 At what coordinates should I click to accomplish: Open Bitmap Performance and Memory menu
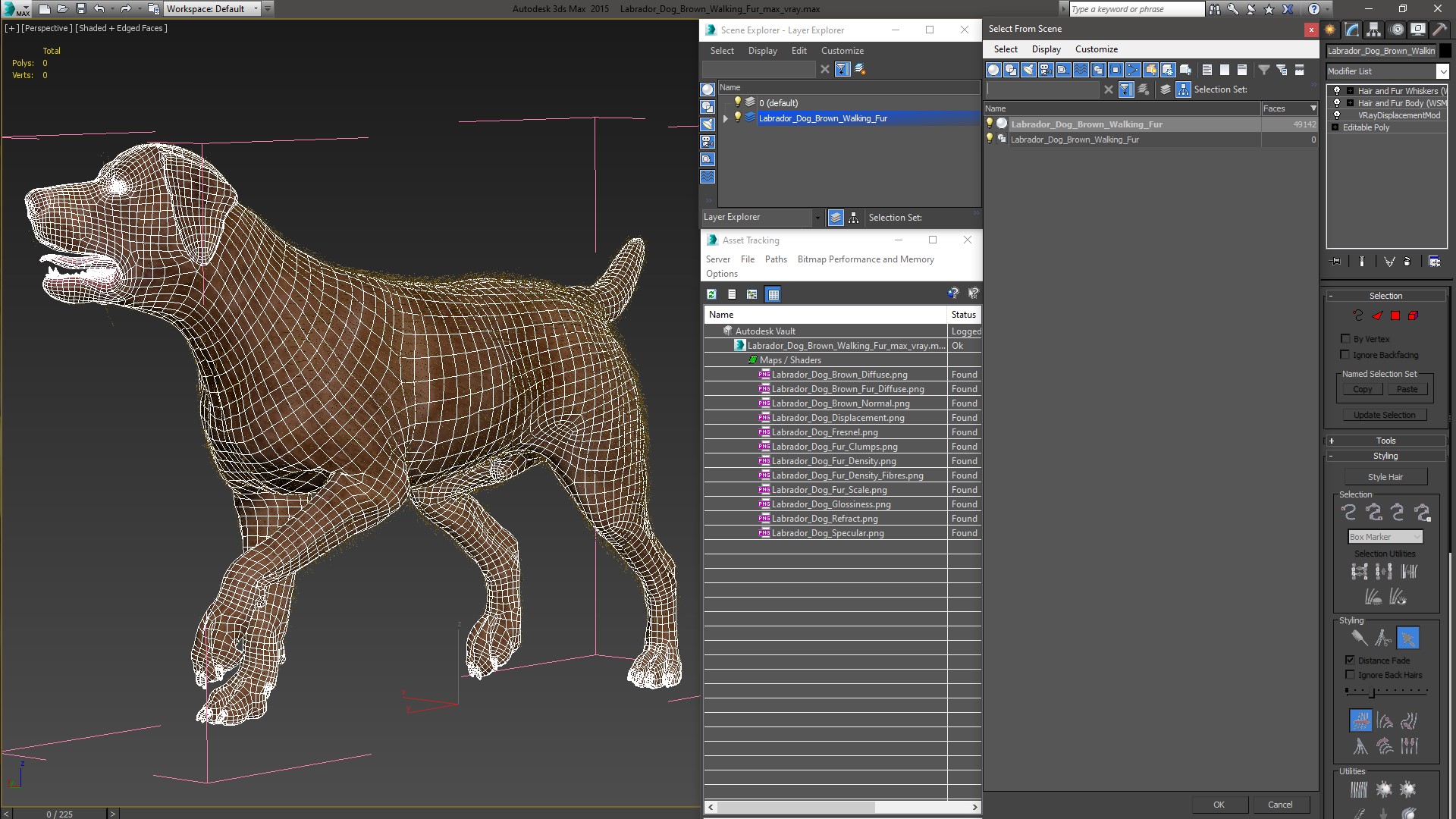(x=865, y=259)
